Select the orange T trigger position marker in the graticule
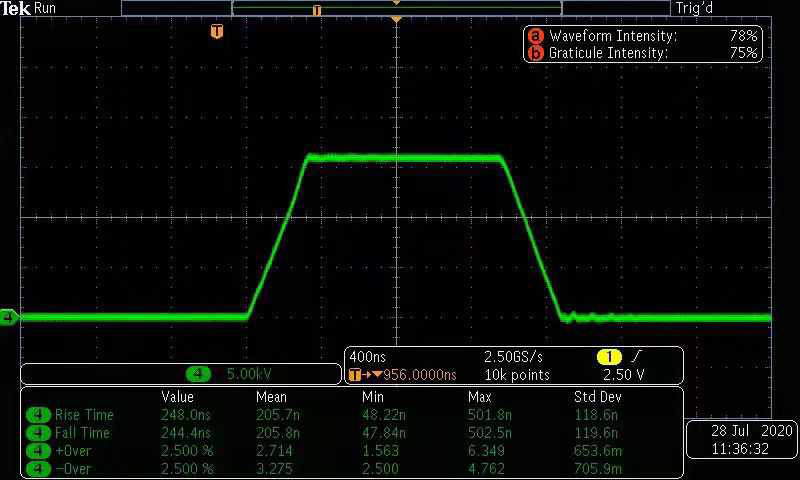The image size is (800, 480). click(x=217, y=32)
